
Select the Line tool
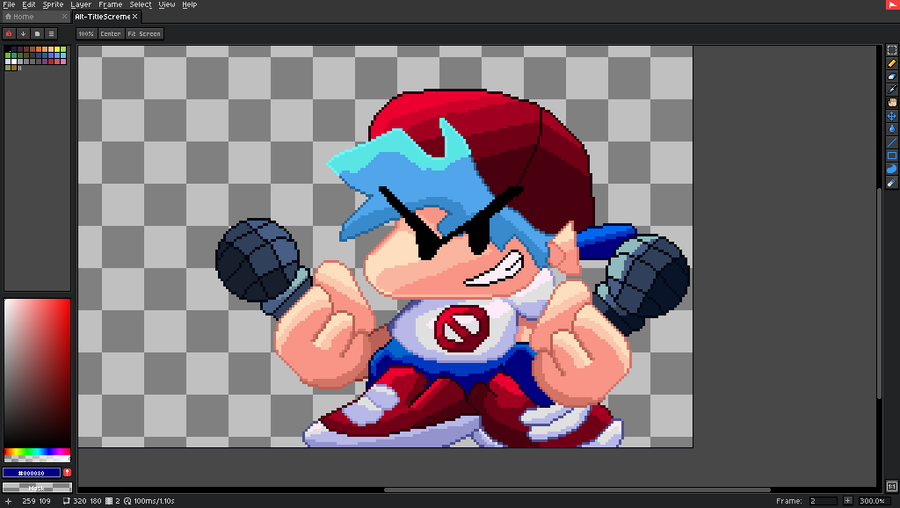pos(891,142)
